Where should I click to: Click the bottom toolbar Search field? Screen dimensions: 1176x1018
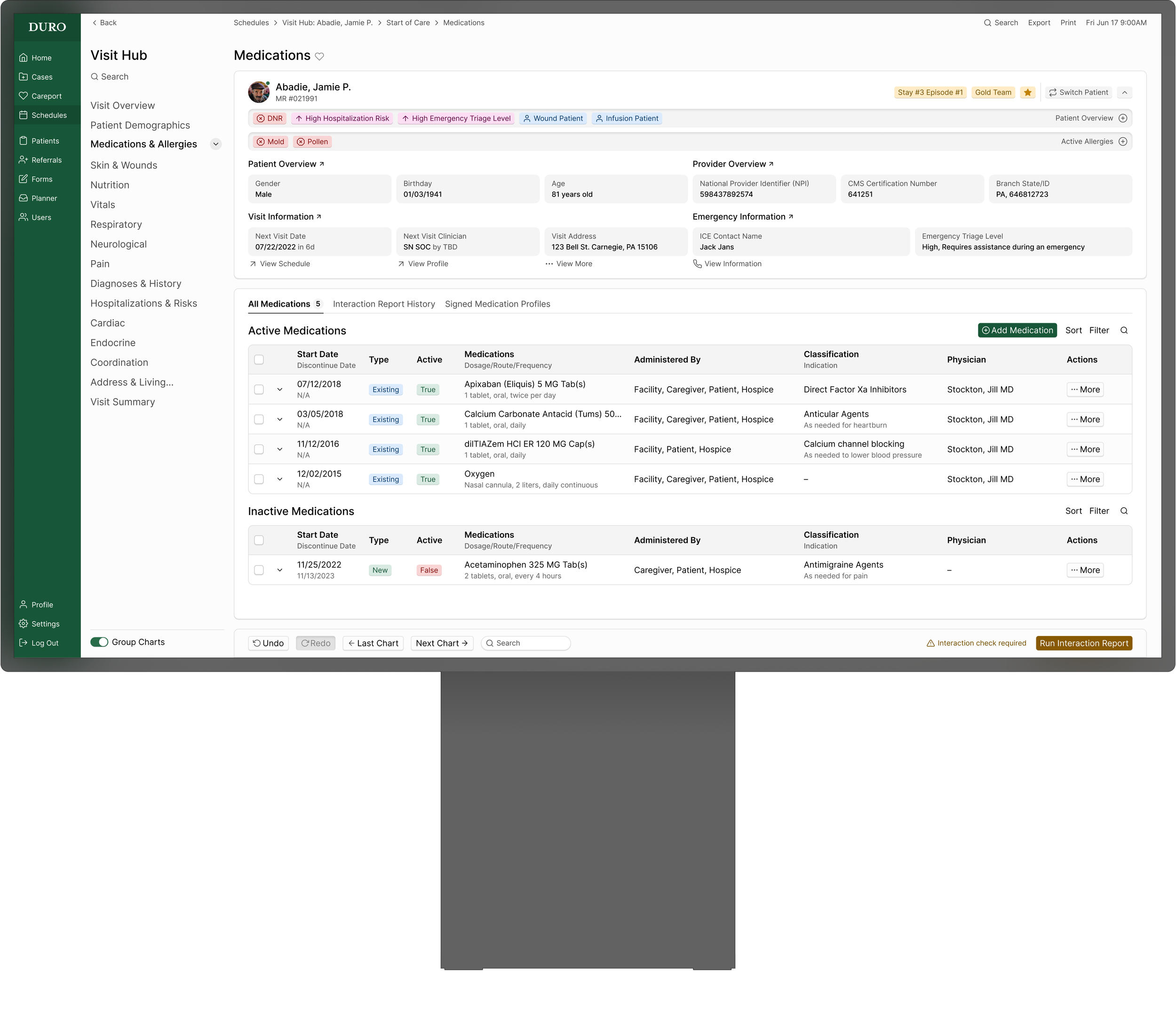(x=526, y=643)
